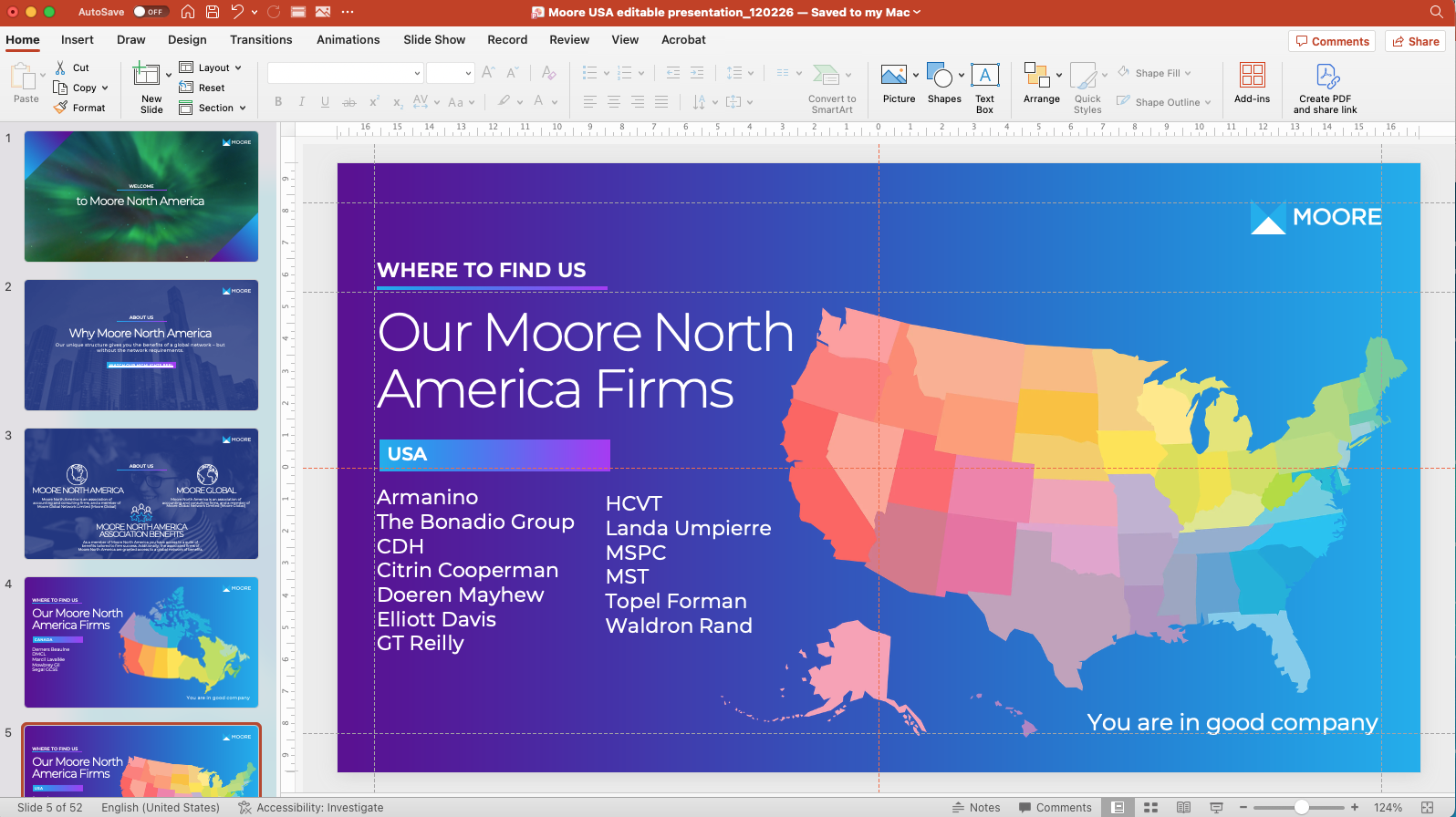Click the Home icon in title bar
The height and width of the screenshot is (817, 1456).
click(x=188, y=12)
